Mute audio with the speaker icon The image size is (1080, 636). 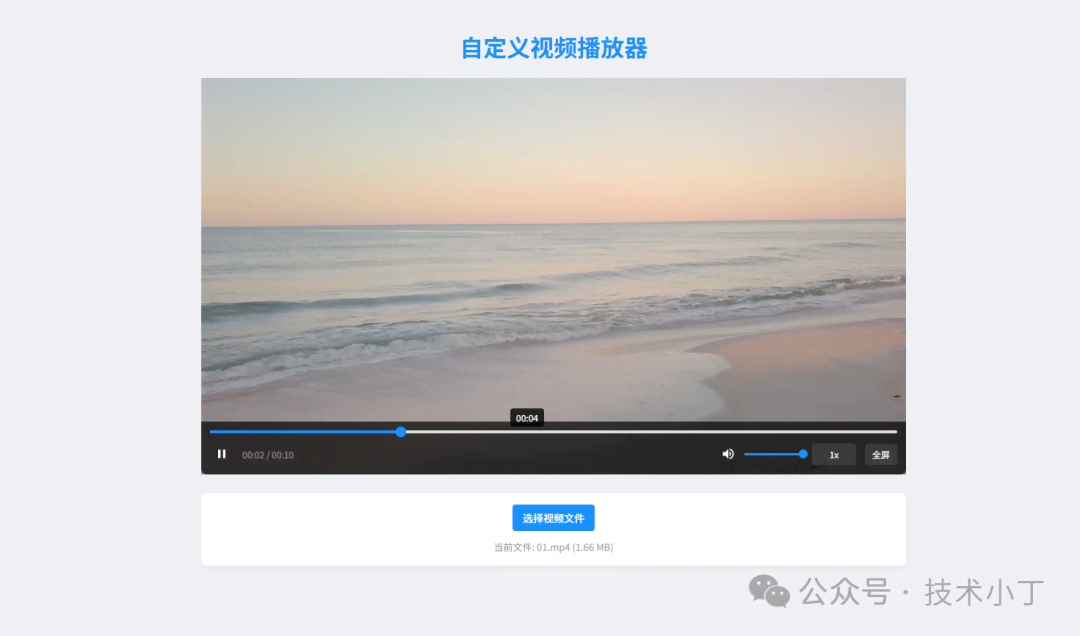728,454
